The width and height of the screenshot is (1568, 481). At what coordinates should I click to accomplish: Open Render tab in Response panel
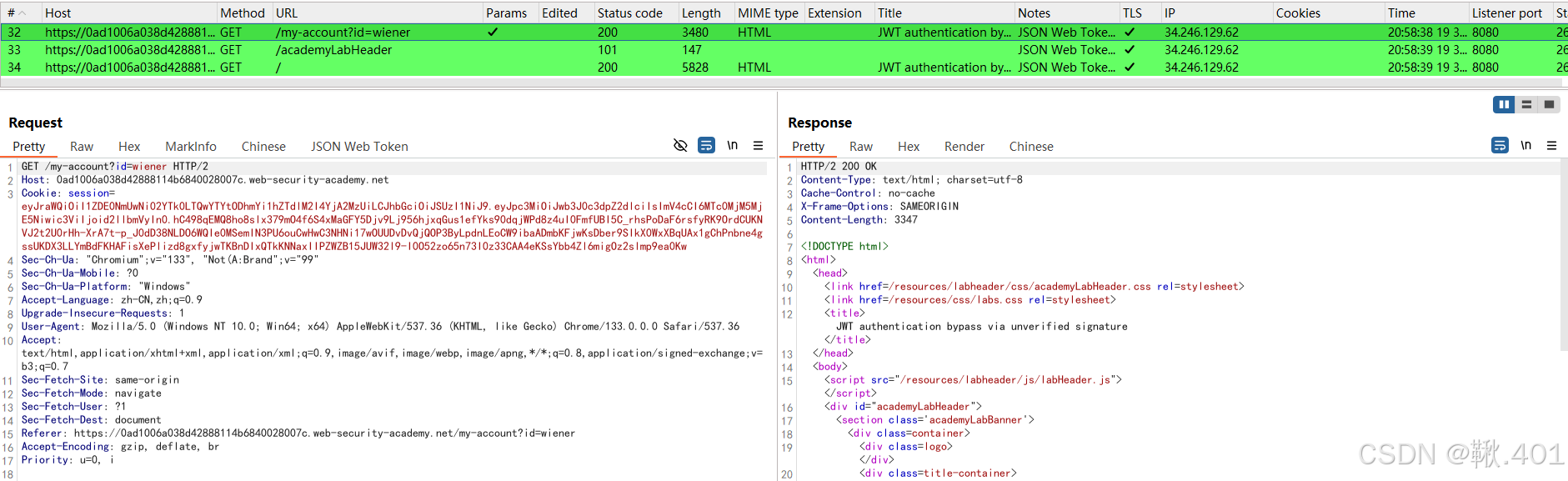pos(964,146)
